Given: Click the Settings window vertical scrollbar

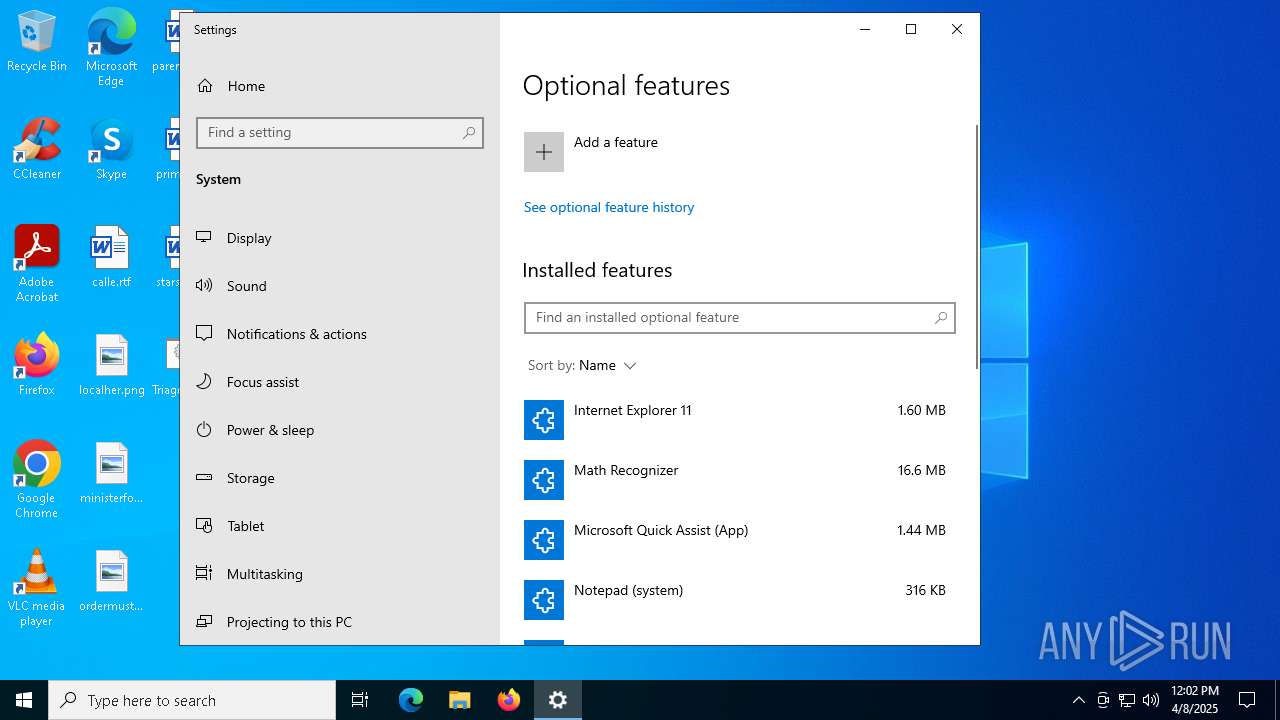Looking at the screenshot, I should tap(977, 248).
